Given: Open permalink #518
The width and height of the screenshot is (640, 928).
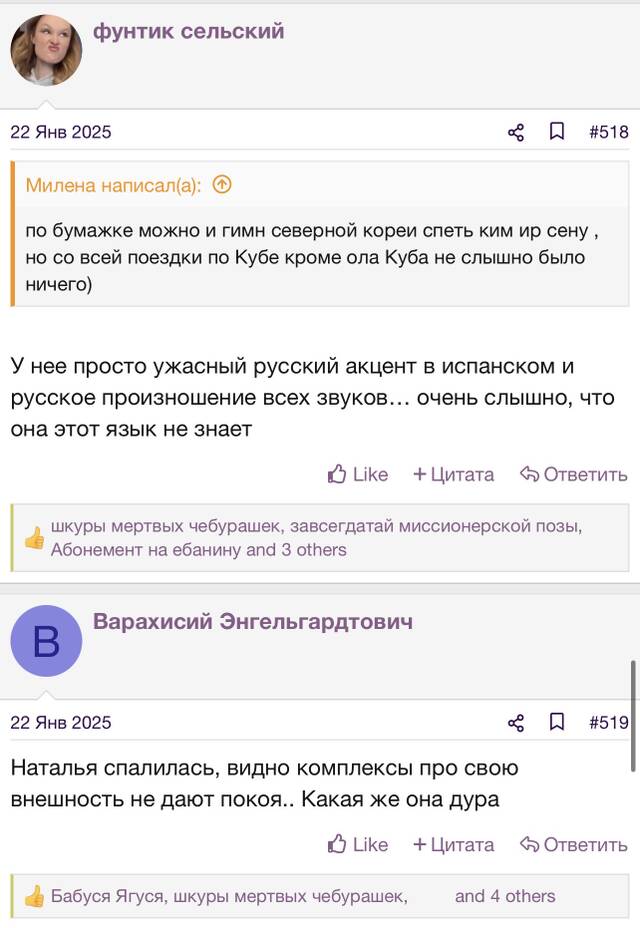Looking at the screenshot, I should (x=609, y=131).
